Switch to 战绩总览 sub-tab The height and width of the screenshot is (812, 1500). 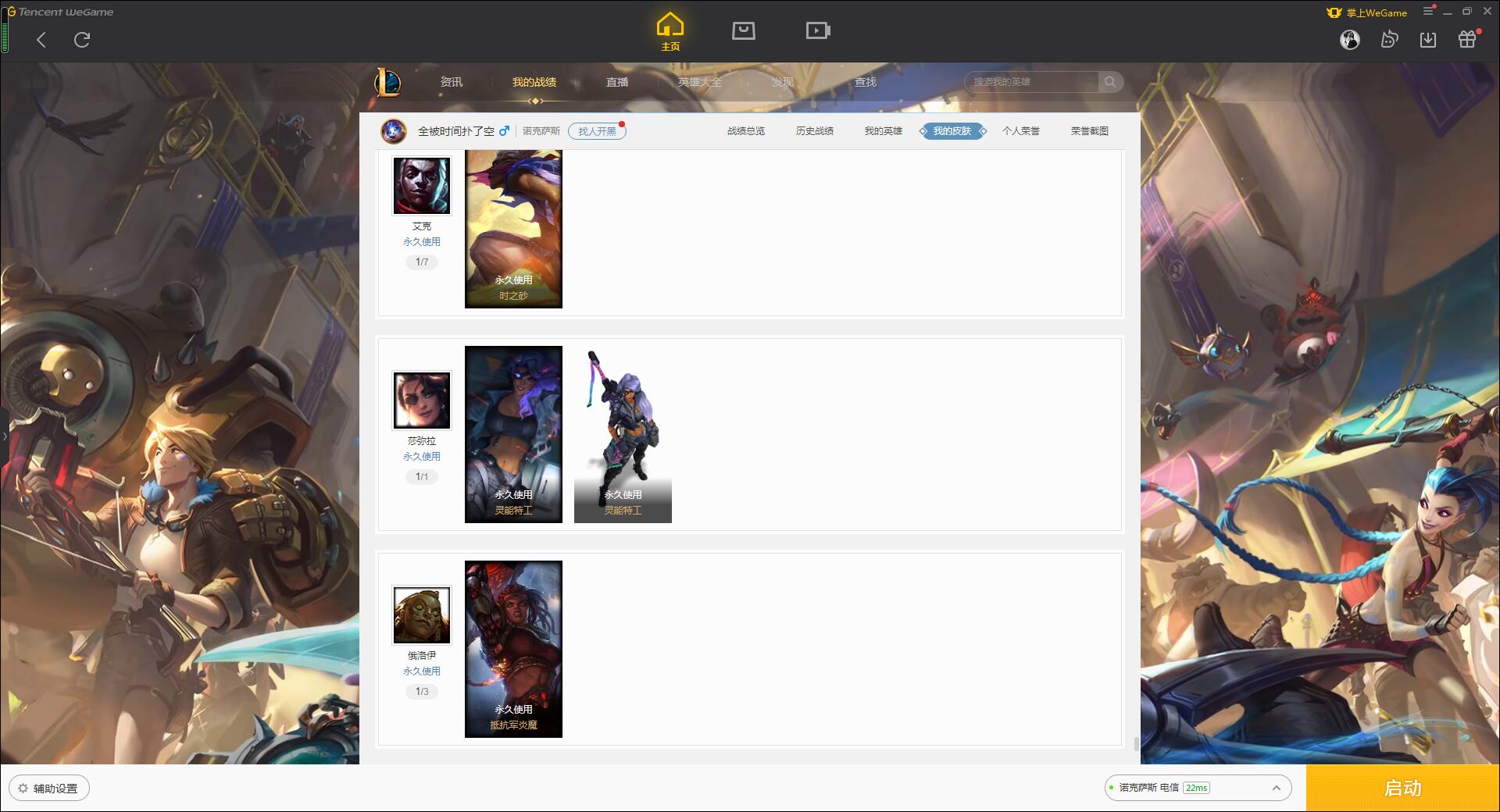pyautogui.click(x=746, y=131)
